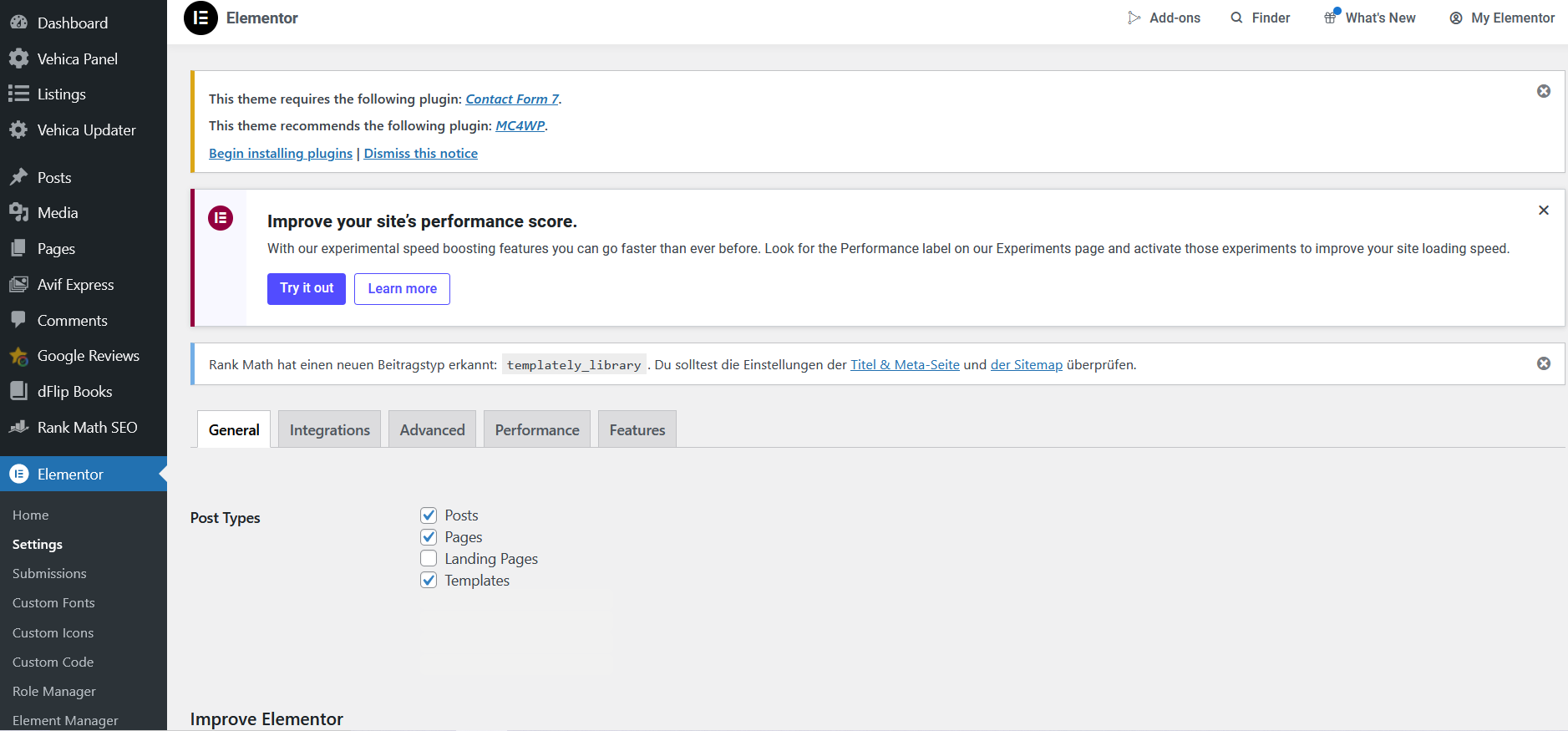1568x731 pixels.
Task: Click the Add-ons arrow icon
Action: click(1134, 18)
